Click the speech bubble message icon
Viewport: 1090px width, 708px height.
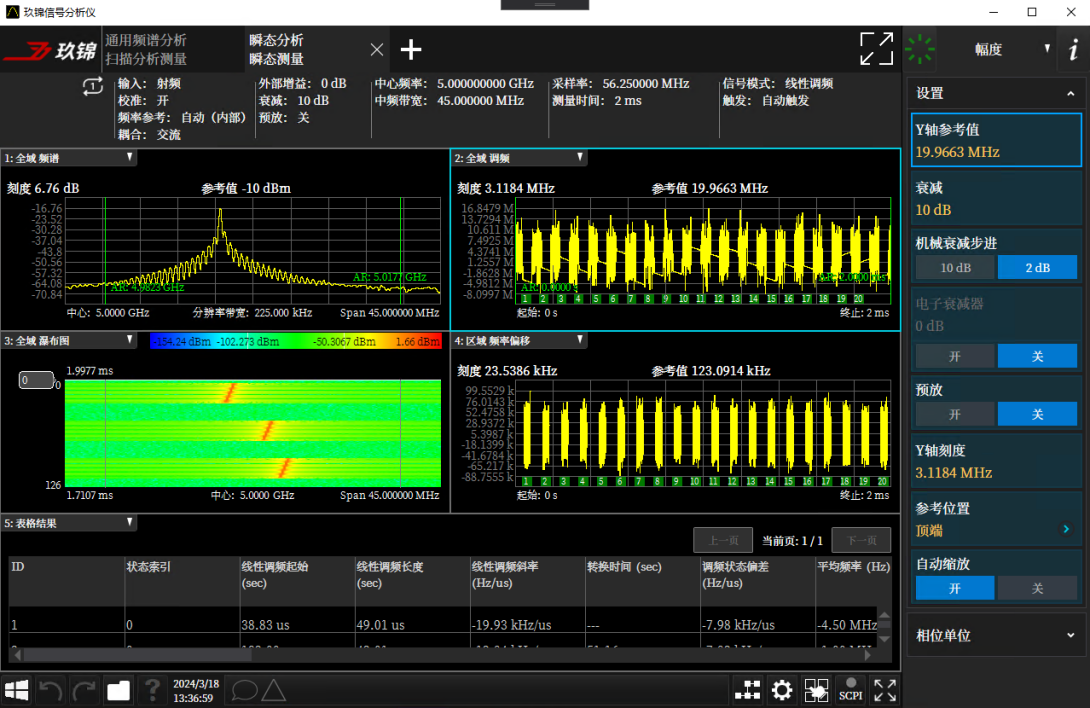coord(244,690)
